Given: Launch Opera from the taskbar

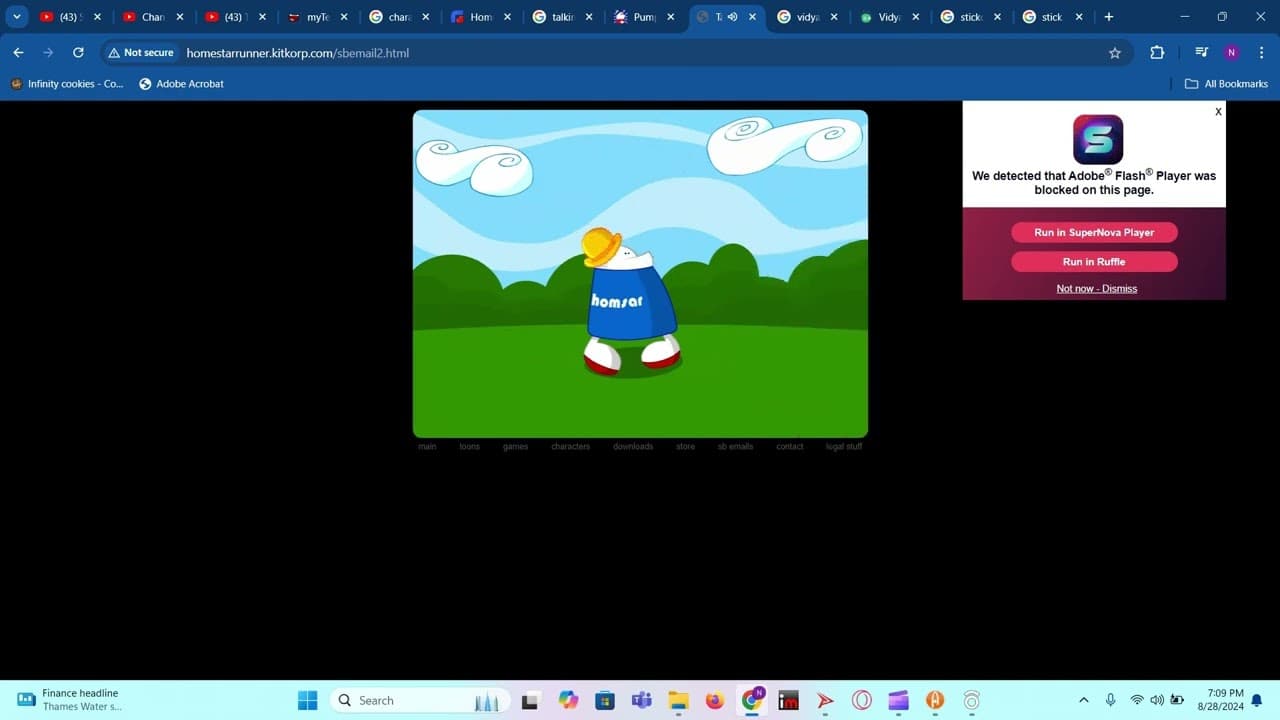Looking at the screenshot, I should tap(861, 700).
